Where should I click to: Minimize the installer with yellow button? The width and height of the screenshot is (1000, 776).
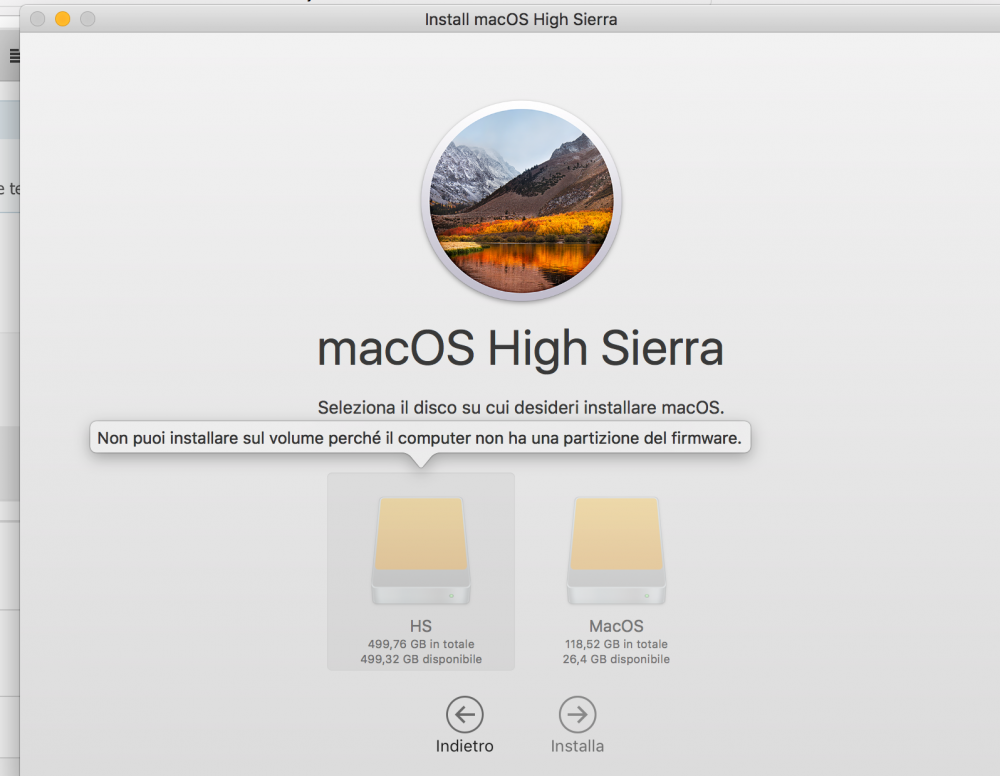coord(62,19)
